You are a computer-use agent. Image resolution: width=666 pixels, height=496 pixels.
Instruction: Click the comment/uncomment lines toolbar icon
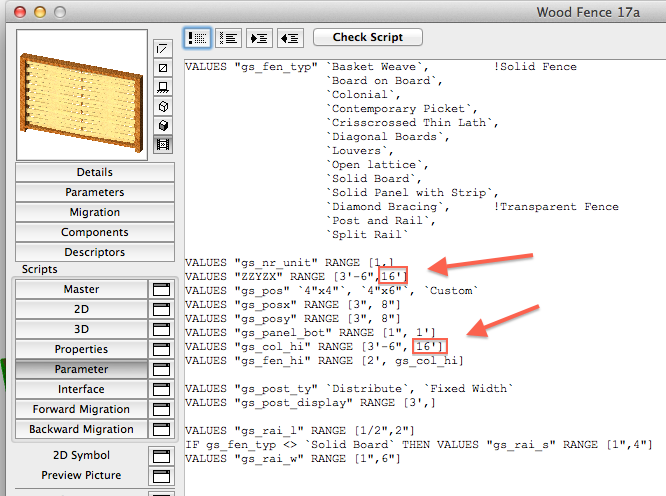coord(198,38)
